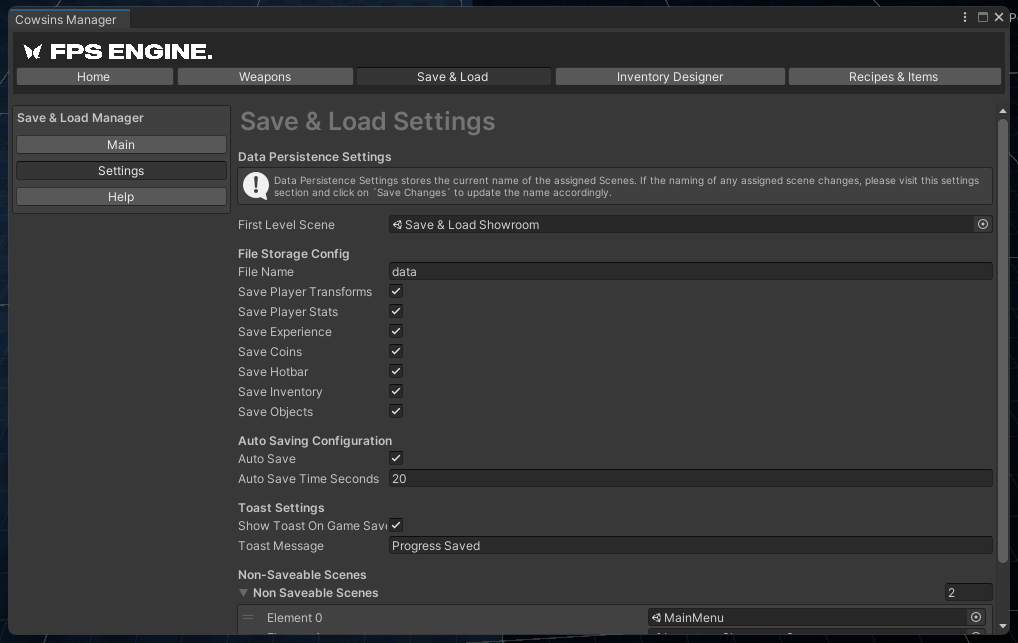Image resolution: width=1018 pixels, height=643 pixels.
Task: Click the warning info icon in help box
Action: click(255, 186)
